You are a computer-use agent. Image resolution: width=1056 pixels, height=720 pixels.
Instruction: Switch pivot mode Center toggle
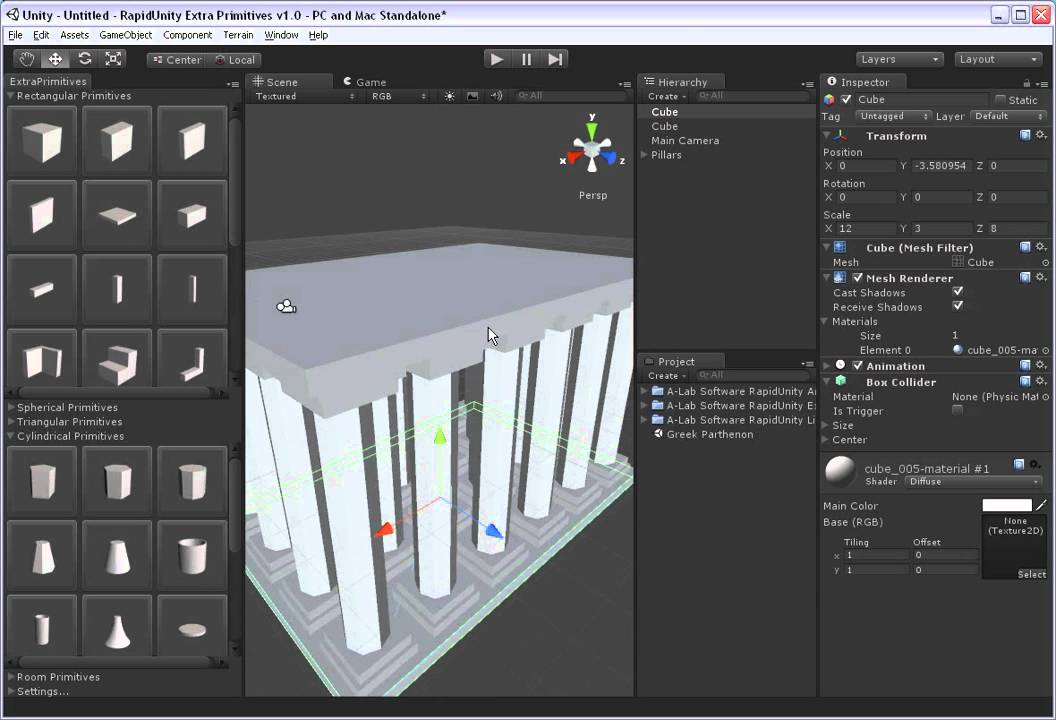[177, 60]
